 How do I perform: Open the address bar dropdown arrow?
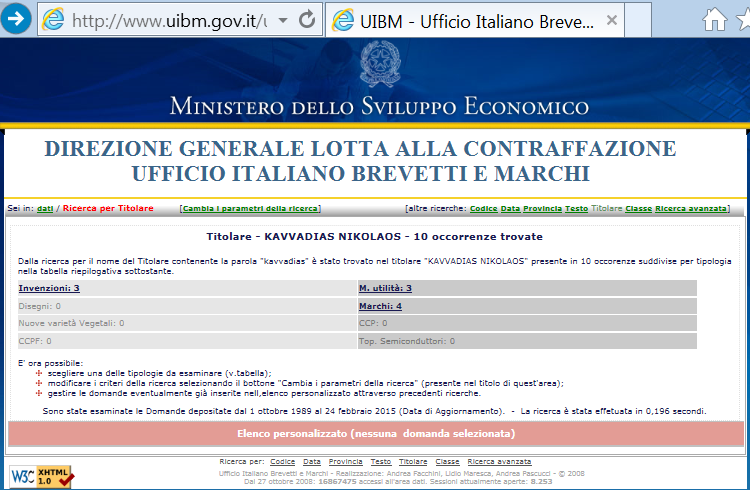pyautogui.click(x=283, y=20)
